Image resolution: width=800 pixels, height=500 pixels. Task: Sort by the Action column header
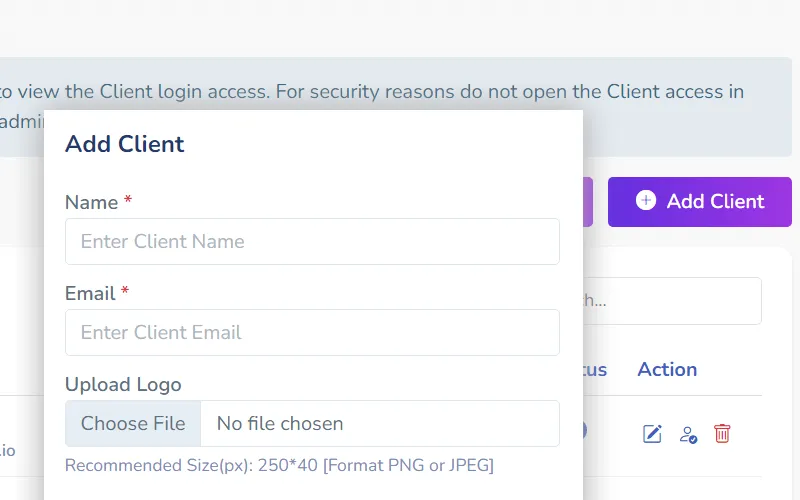coord(667,369)
